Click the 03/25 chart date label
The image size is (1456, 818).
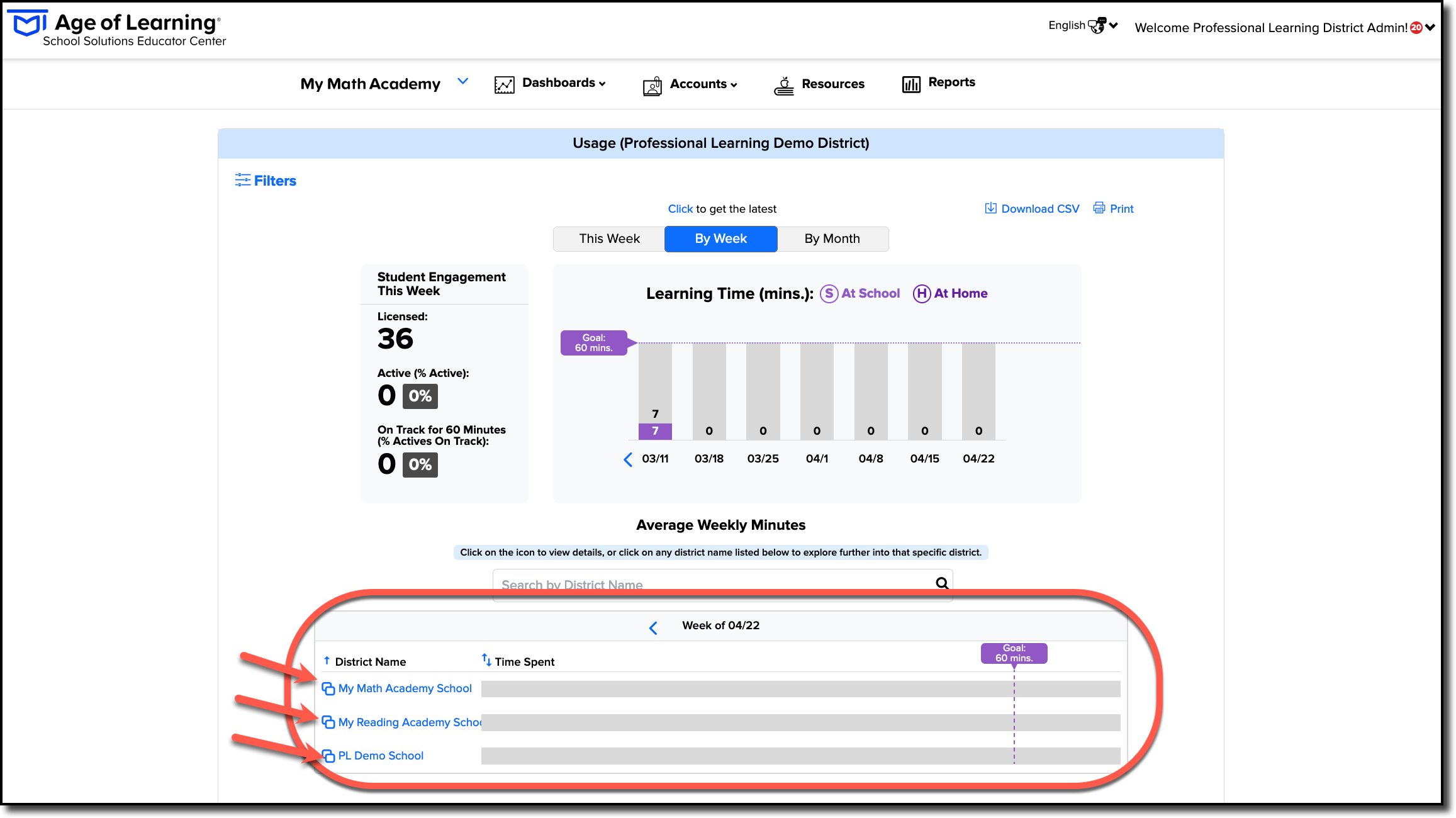pos(763,459)
